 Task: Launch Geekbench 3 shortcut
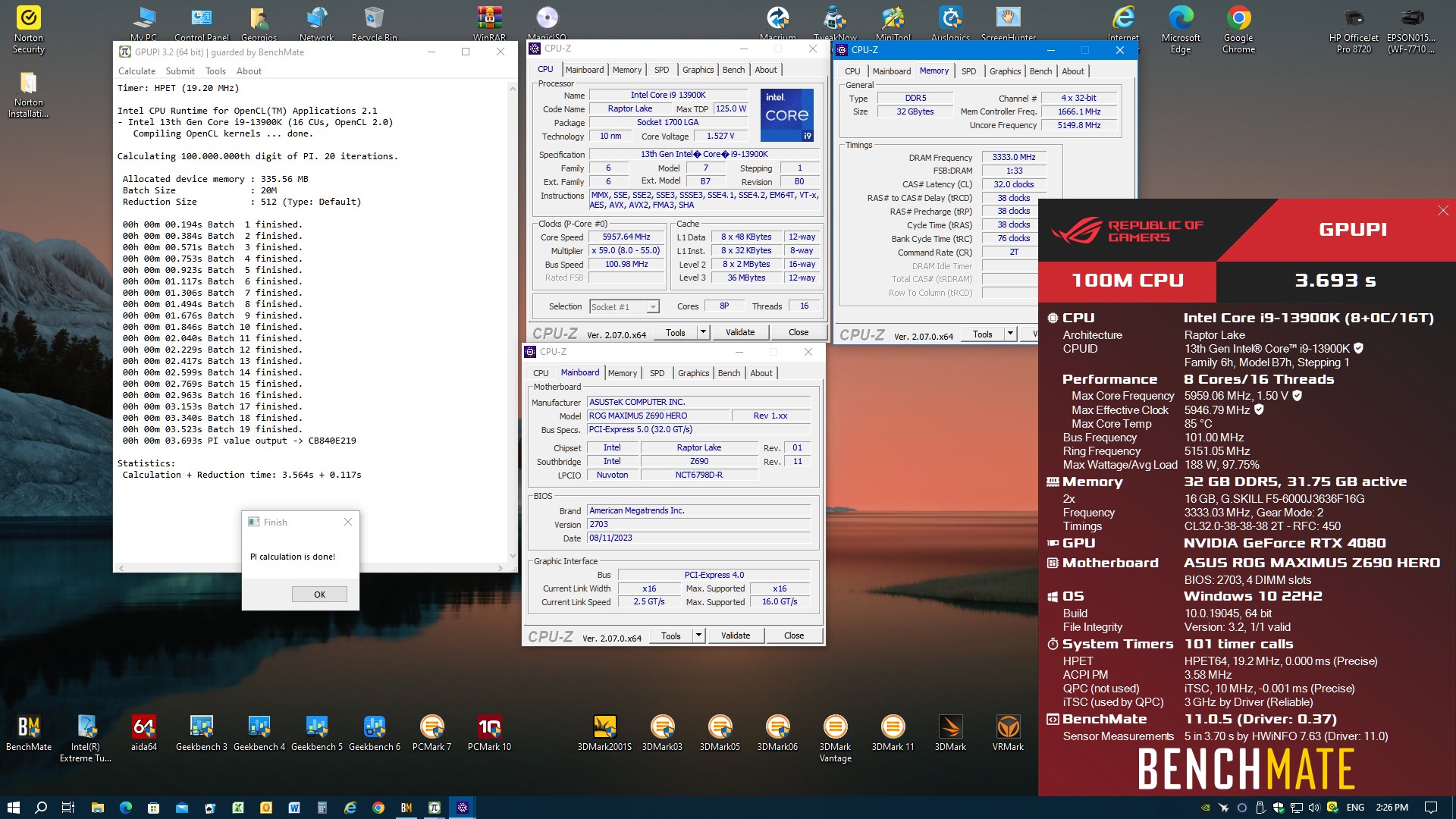point(202,733)
